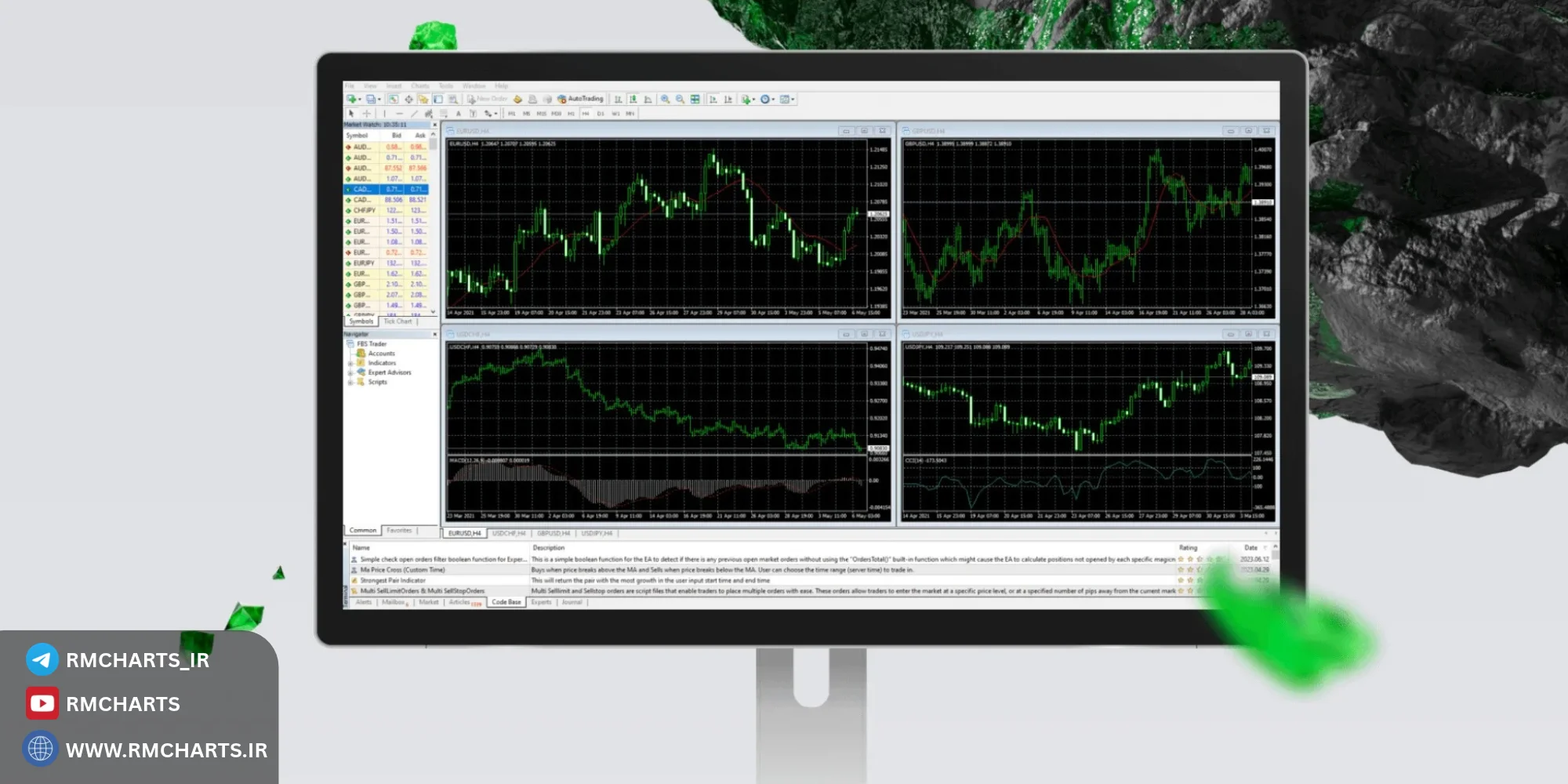Screen dimensions: 1568x784
Task: Switch chart to bar chart style
Action: (x=618, y=99)
